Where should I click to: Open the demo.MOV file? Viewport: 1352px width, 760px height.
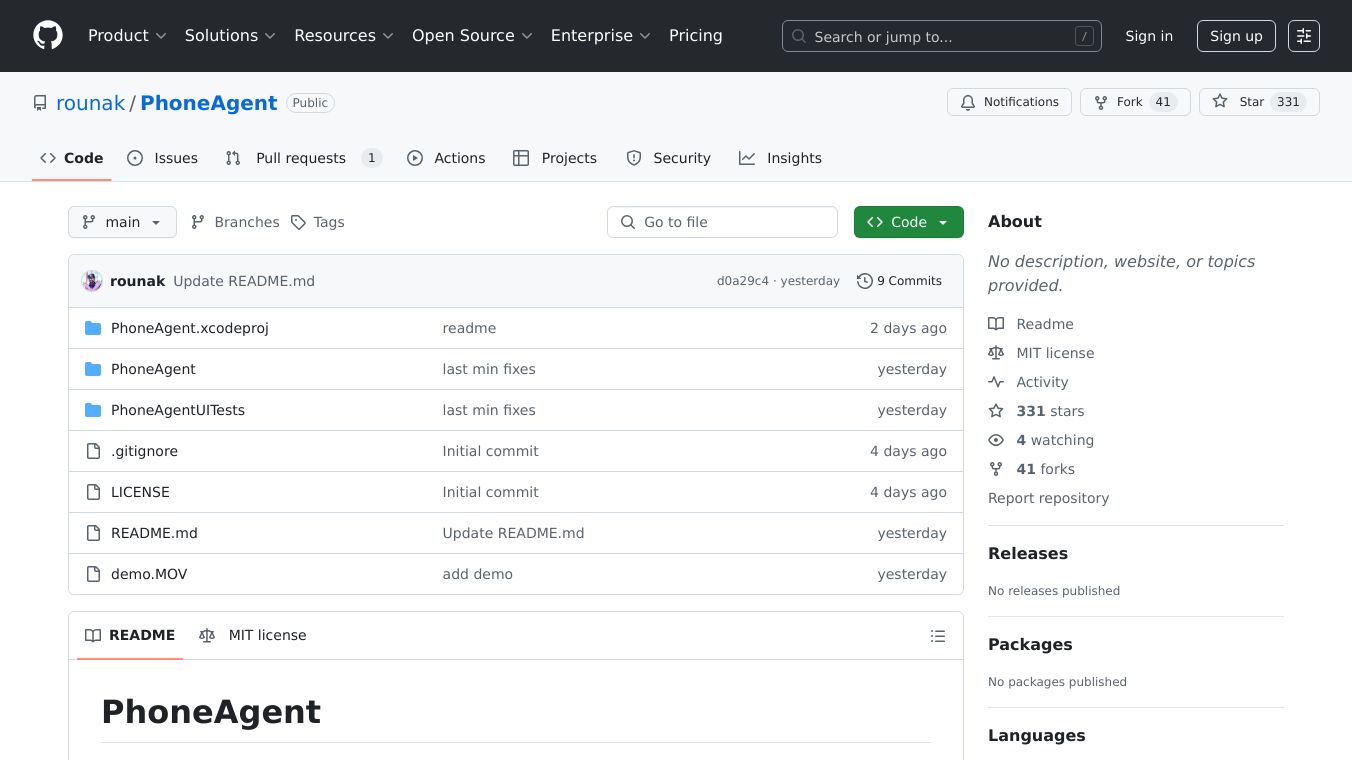click(x=149, y=574)
